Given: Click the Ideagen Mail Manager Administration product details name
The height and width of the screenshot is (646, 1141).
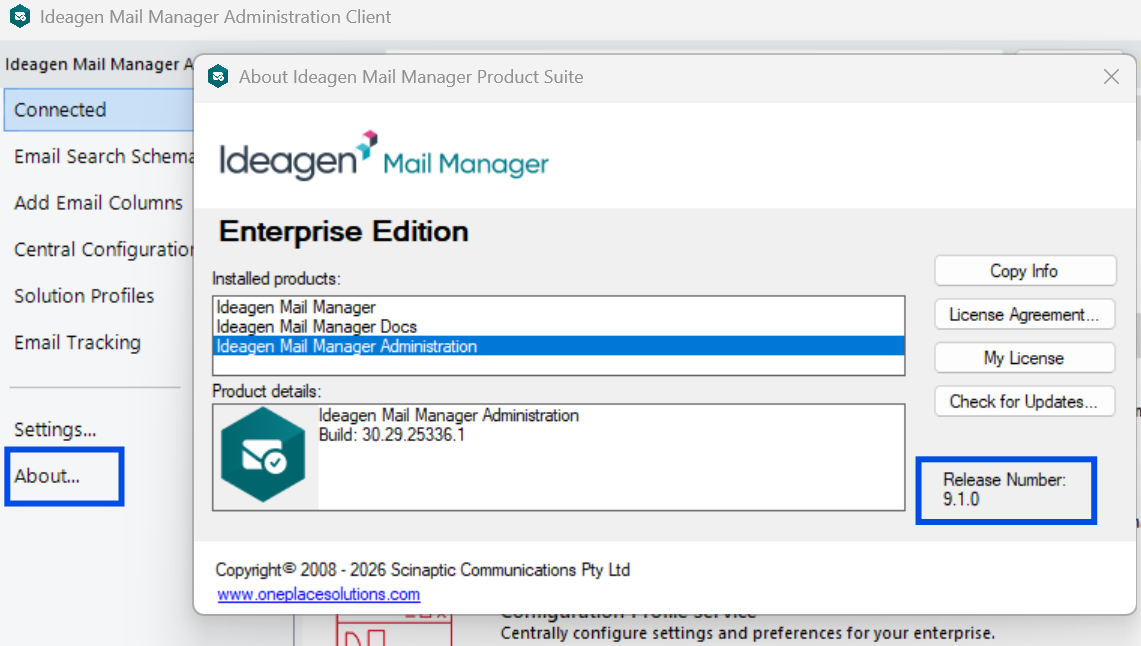Looking at the screenshot, I should click(449, 415).
